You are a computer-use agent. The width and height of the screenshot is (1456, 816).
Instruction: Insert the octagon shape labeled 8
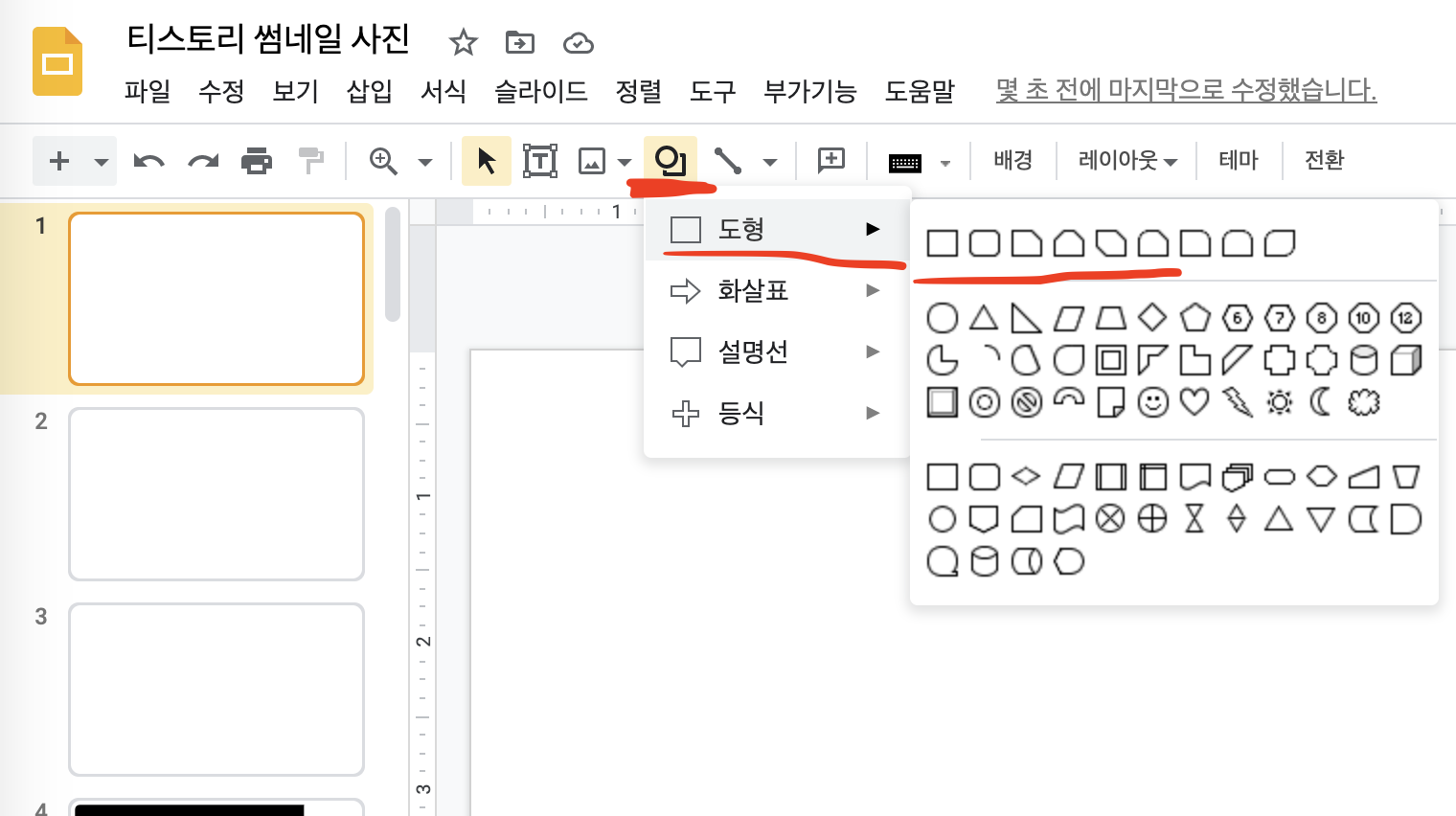click(1322, 318)
